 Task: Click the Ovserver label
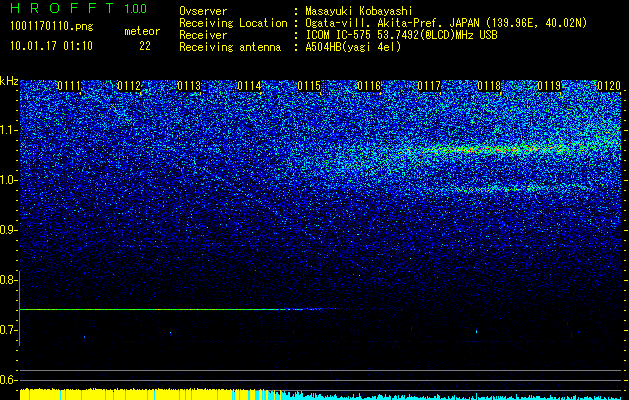pyautogui.click(x=203, y=11)
